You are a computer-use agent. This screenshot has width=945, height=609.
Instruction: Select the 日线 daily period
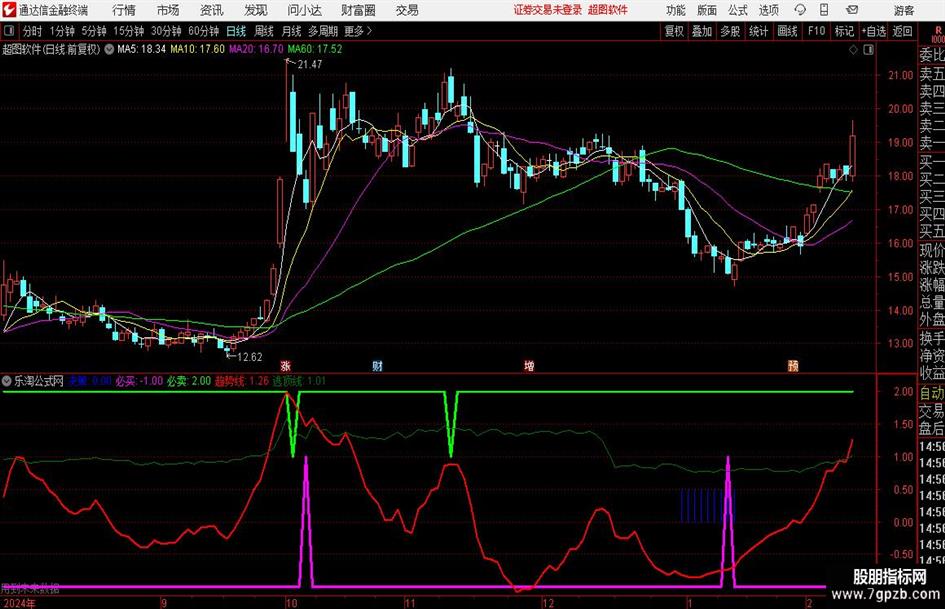point(236,31)
